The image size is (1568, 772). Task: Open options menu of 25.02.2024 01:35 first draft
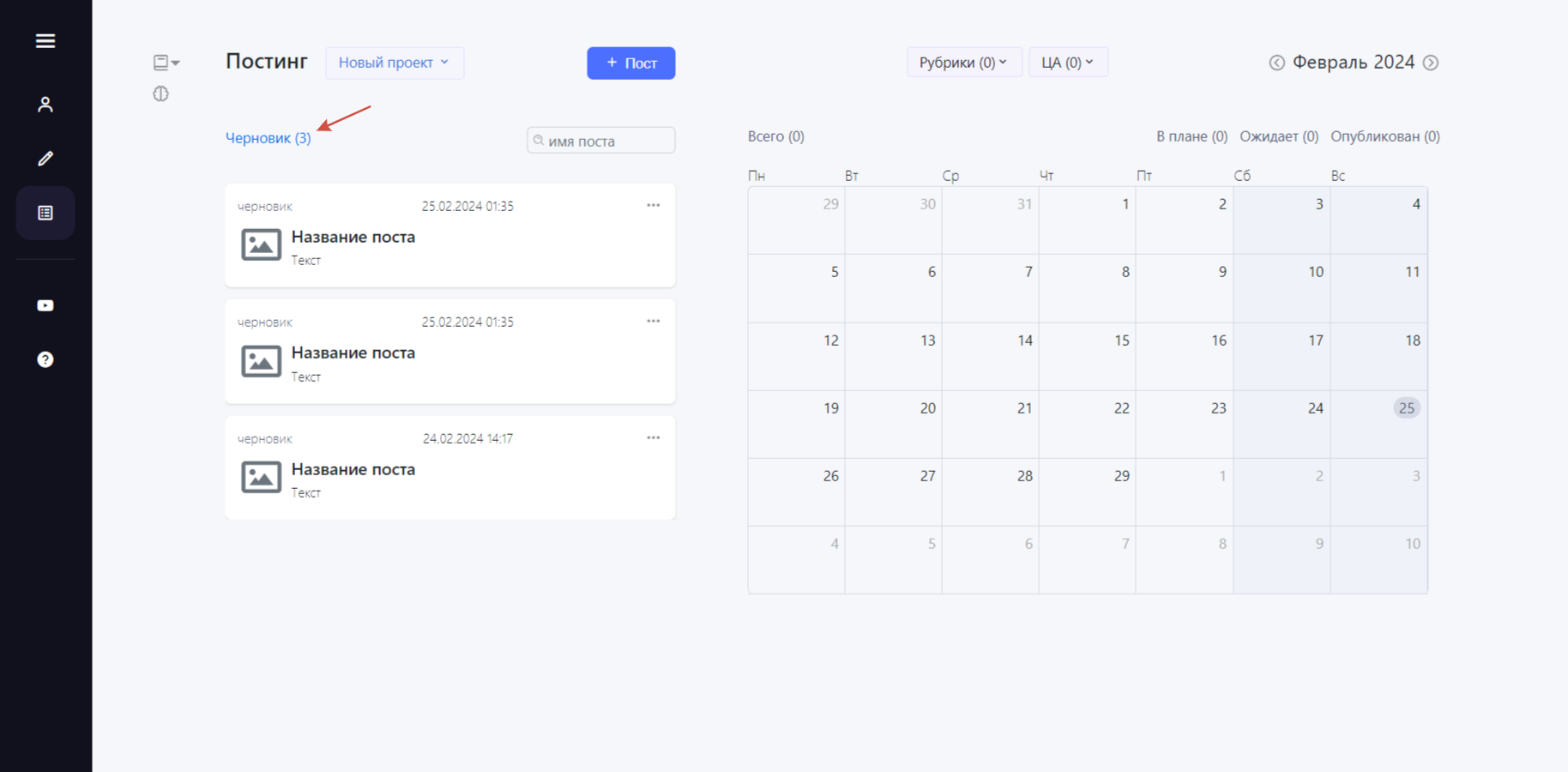pos(654,205)
